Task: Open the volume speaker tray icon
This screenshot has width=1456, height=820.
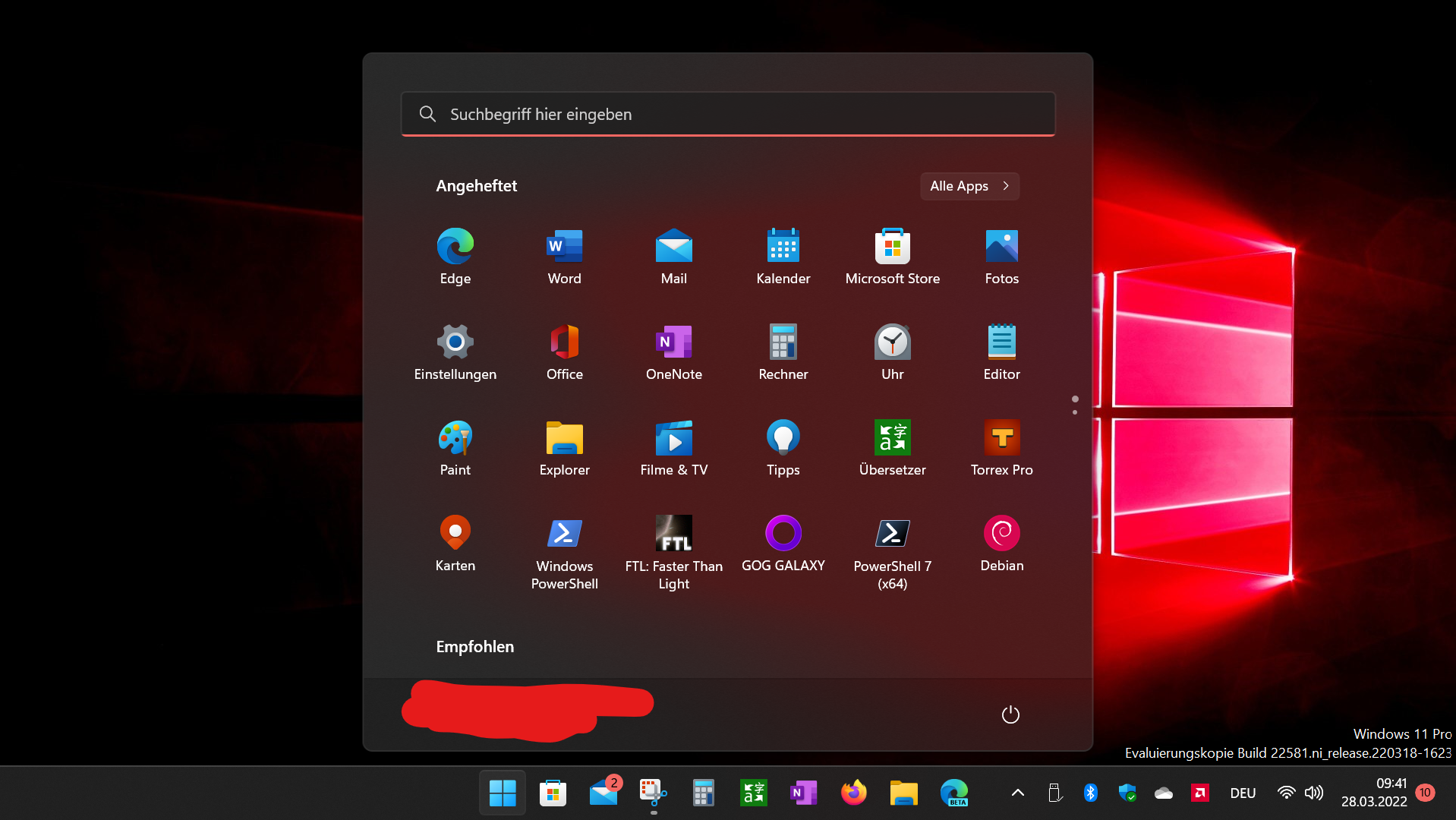Action: point(1314,793)
